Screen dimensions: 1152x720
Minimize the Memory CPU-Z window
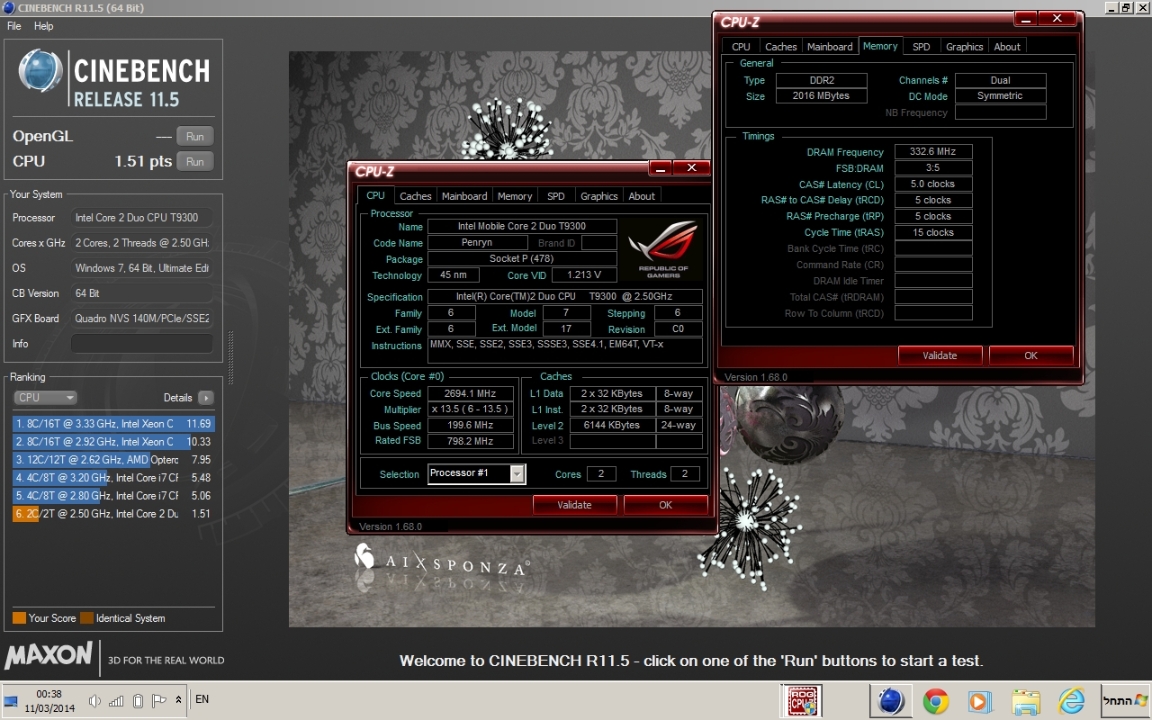[1026, 19]
